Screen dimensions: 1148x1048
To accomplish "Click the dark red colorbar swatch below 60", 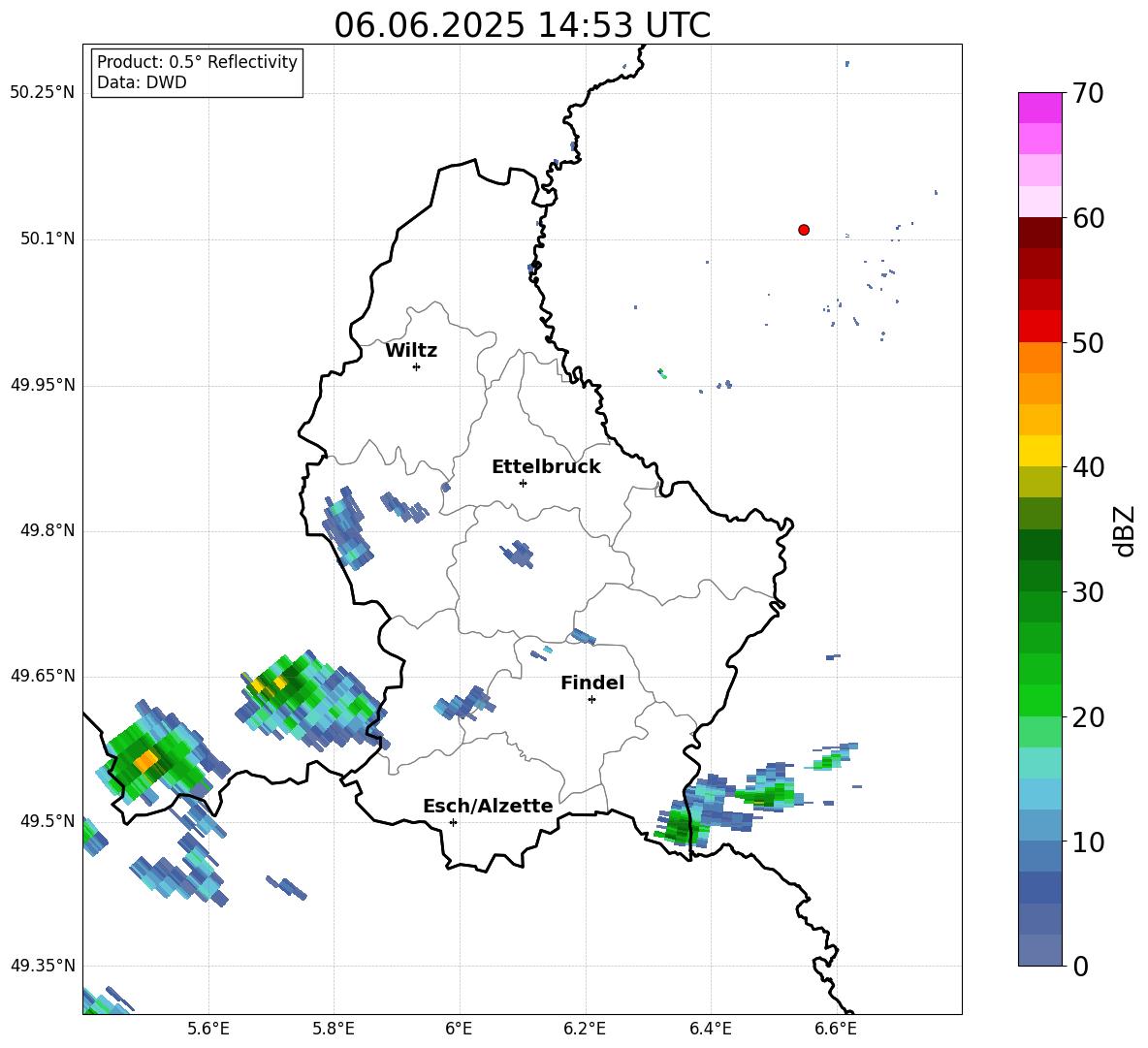I will pos(1039,233).
